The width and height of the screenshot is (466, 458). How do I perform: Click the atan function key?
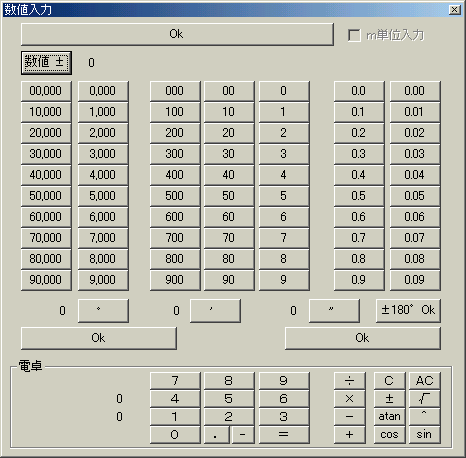click(390, 416)
